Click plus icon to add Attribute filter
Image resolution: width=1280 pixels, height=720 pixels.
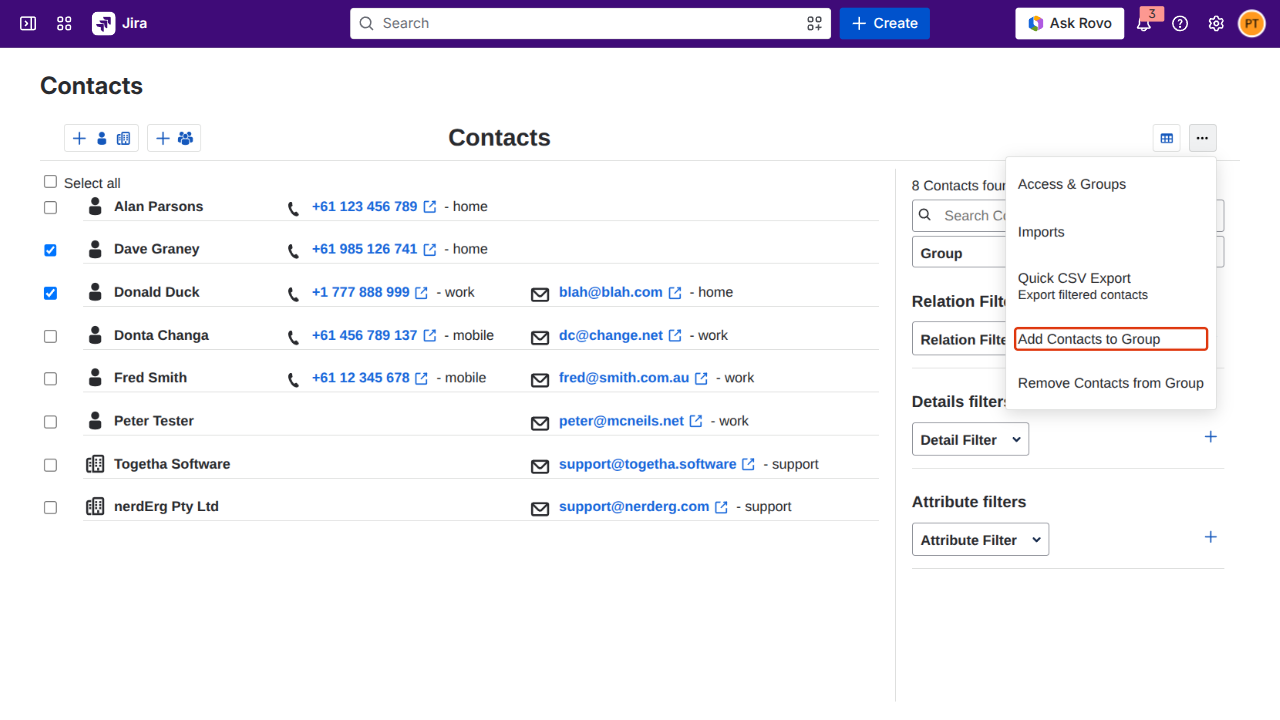1210,537
